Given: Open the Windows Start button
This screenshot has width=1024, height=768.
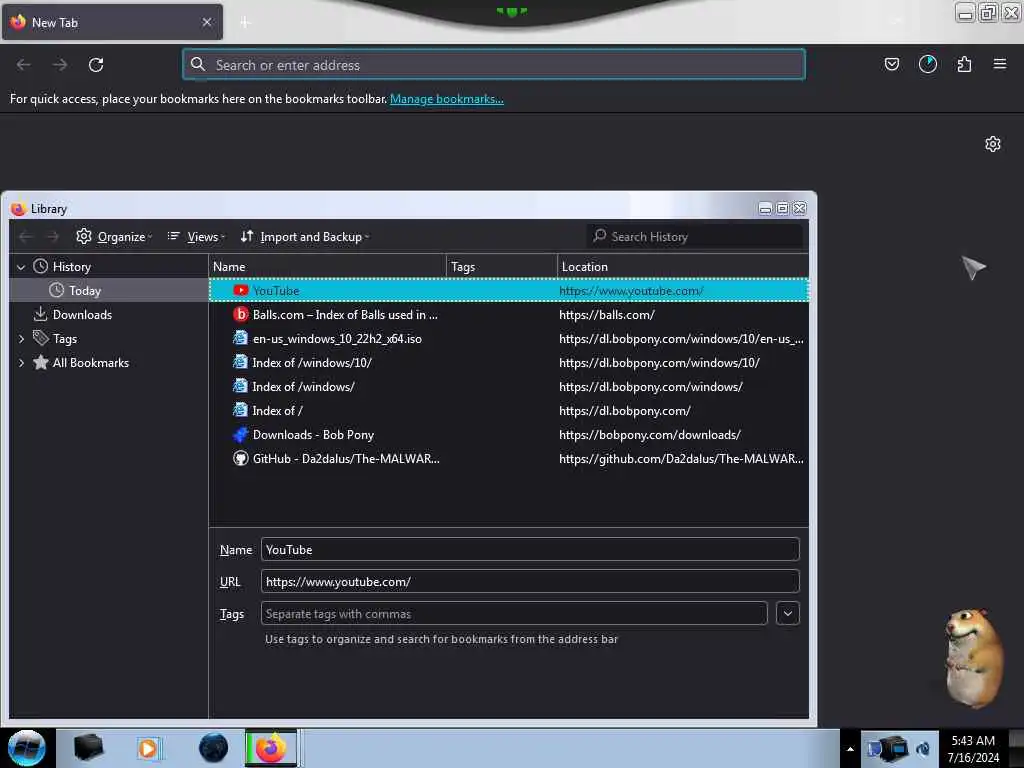Looking at the screenshot, I should coord(27,748).
